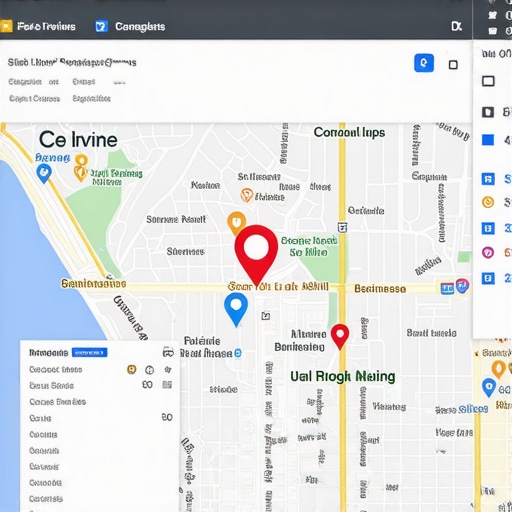Toggle the empty outlined rectangle in the right panel
512x512 pixels.
pos(488,81)
